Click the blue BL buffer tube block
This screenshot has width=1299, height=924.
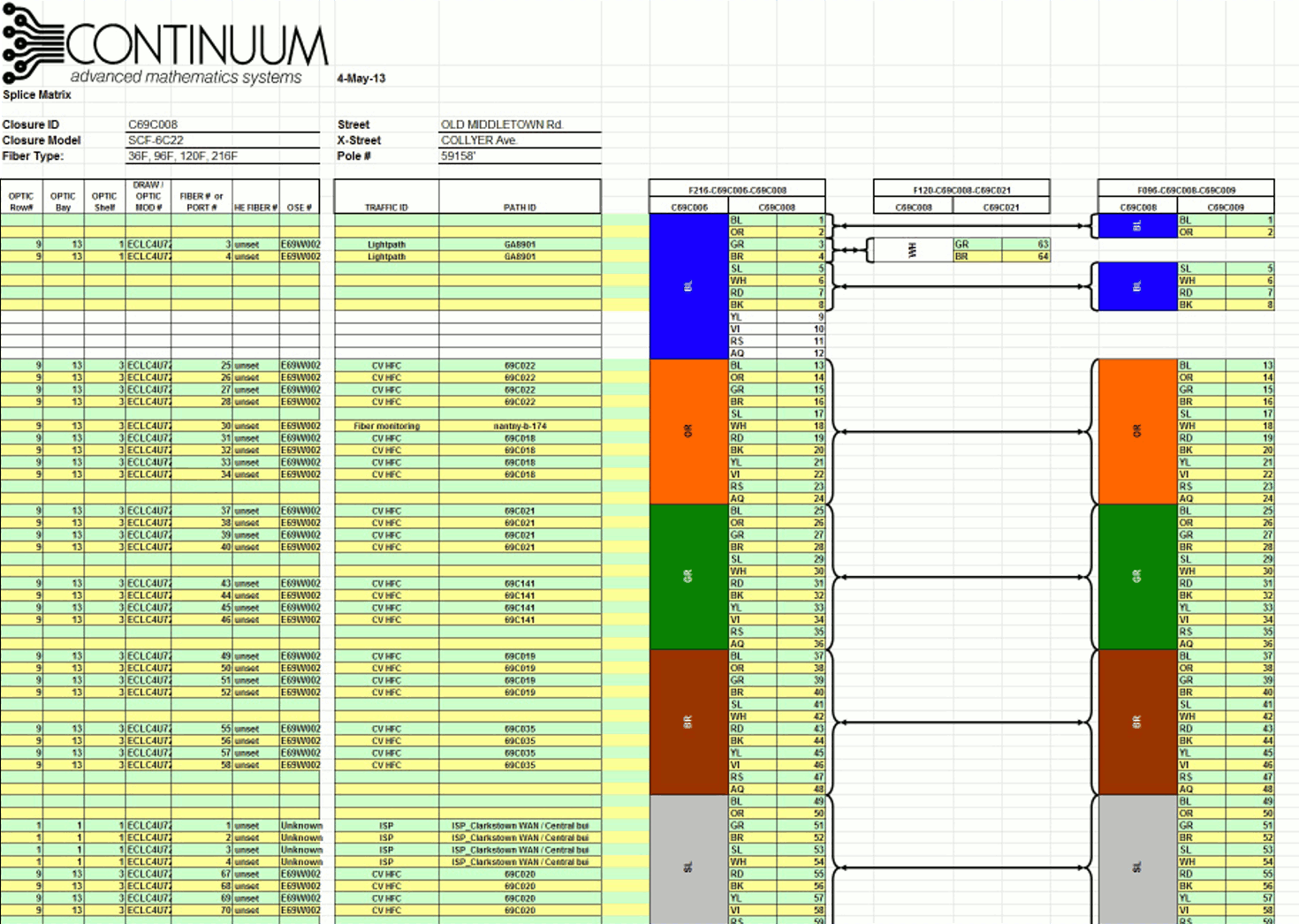click(x=690, y=284)
